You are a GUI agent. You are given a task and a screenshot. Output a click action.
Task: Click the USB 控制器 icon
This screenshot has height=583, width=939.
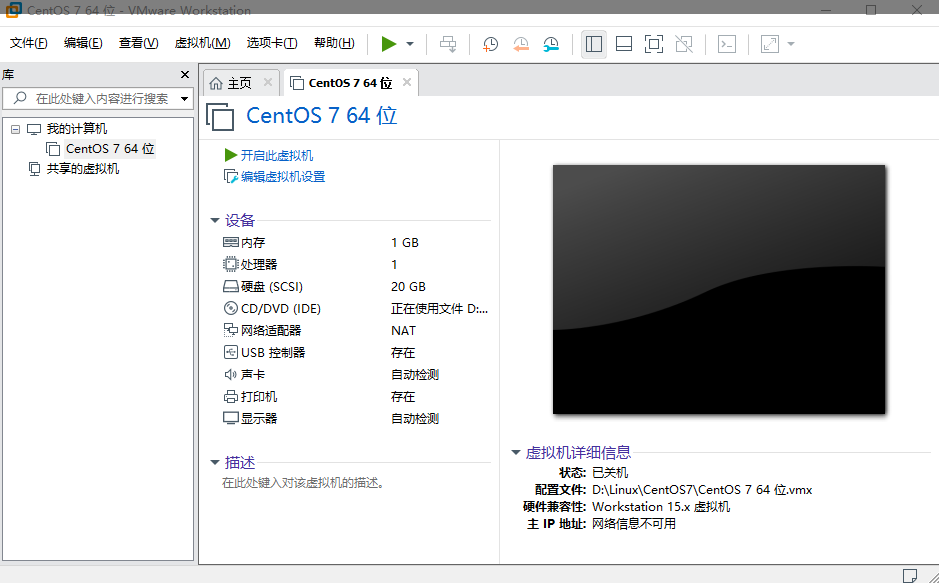coord(231,353)
